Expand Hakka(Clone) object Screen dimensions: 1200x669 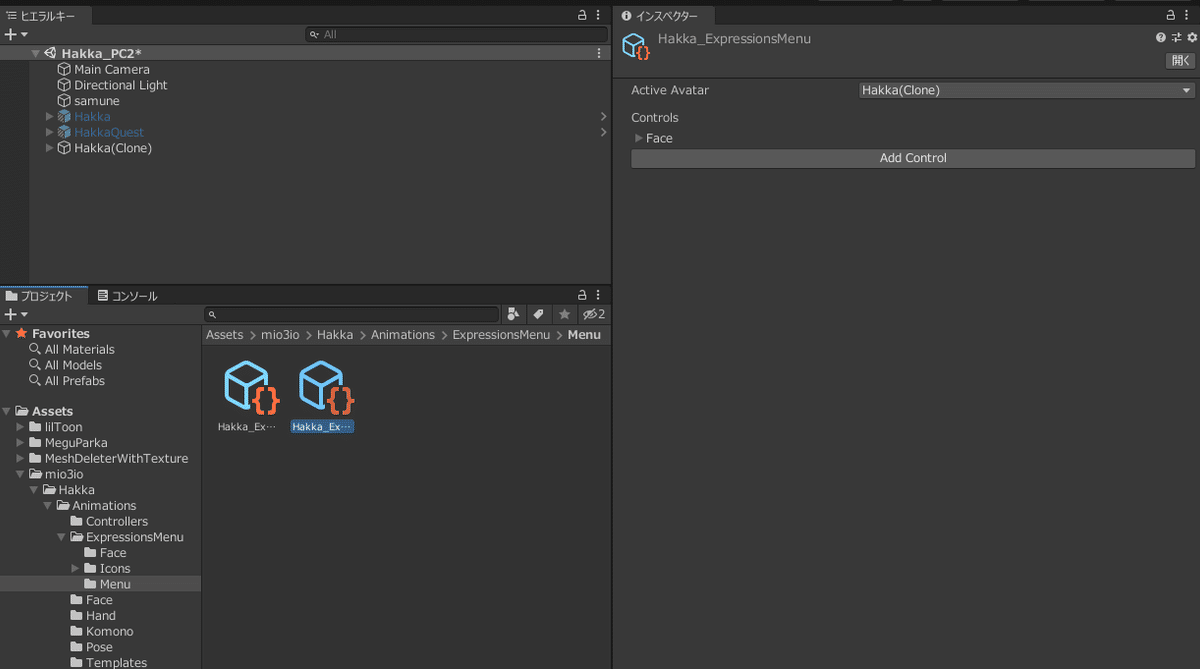coord(50,148)
